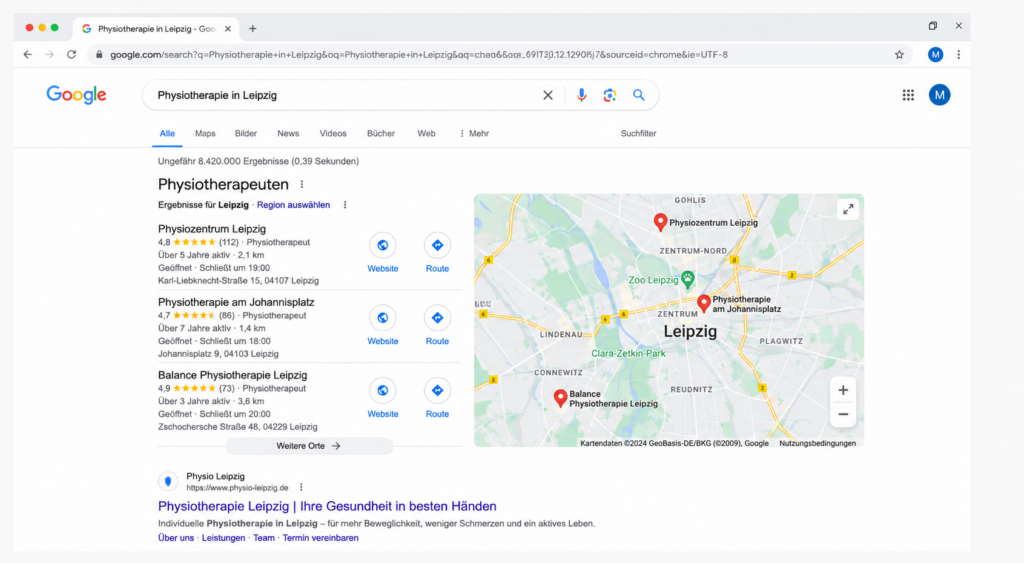Click the Weitere Orte button

pos(309,446)
